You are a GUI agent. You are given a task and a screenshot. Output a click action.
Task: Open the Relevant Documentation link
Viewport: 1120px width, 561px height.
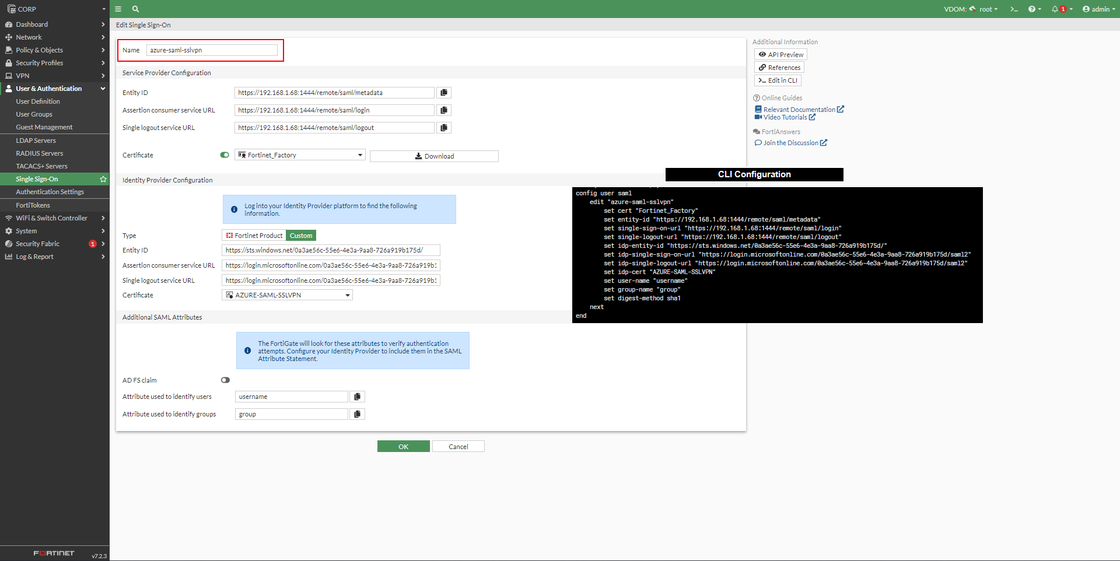click(799, 109)
